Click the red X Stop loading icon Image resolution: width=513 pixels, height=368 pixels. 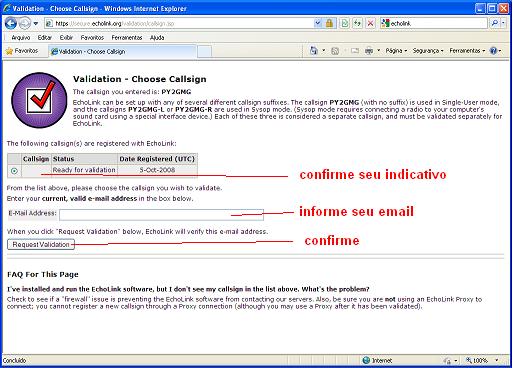click(370, 23)
